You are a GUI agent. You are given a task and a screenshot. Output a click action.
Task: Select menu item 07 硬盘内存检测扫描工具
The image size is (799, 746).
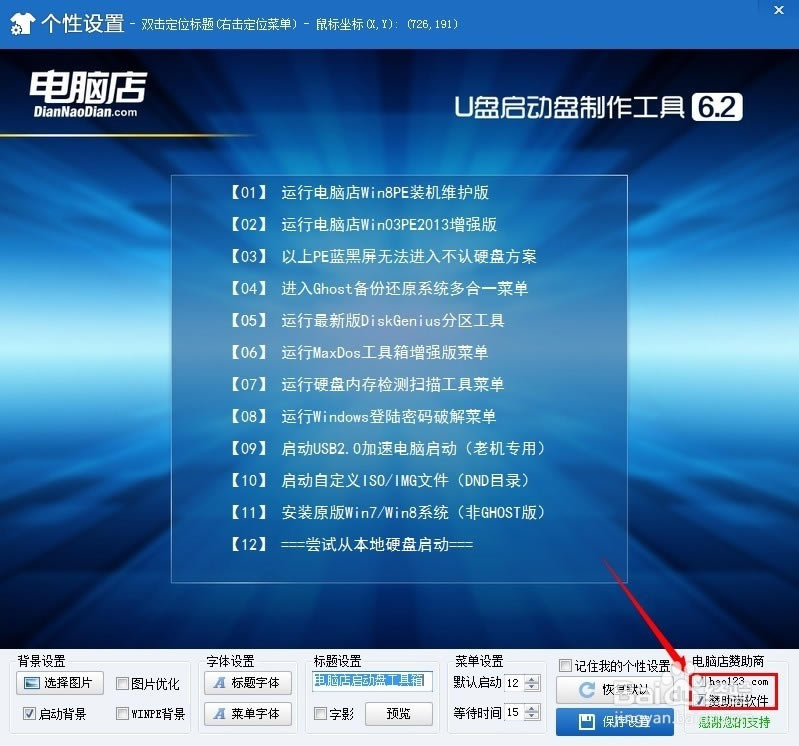[366, 384]
